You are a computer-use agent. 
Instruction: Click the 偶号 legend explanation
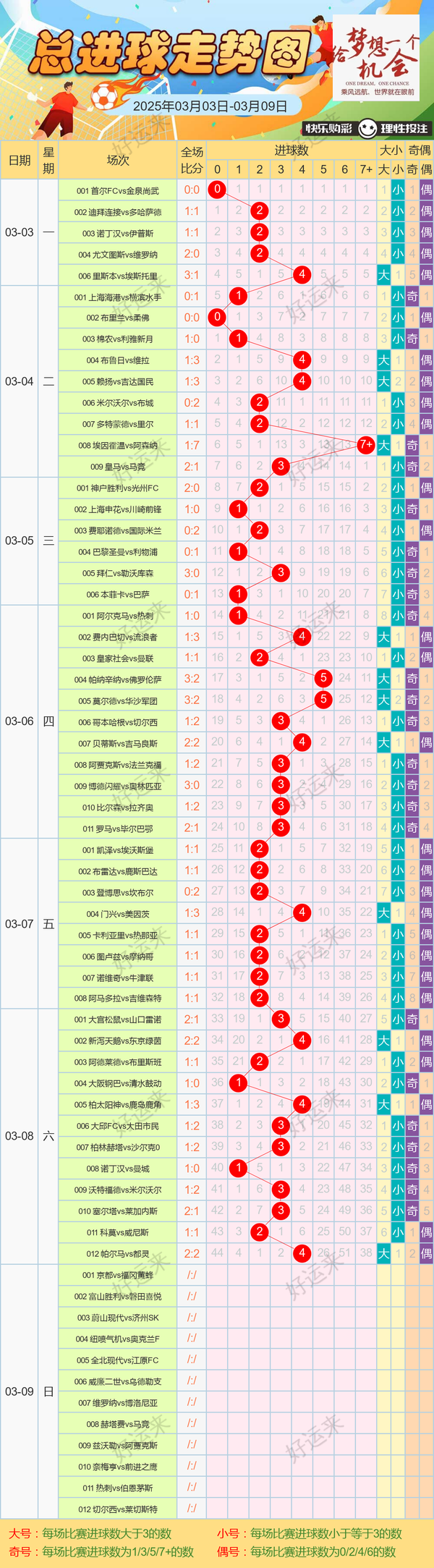pyautogui.click(x=306, y=1552)
